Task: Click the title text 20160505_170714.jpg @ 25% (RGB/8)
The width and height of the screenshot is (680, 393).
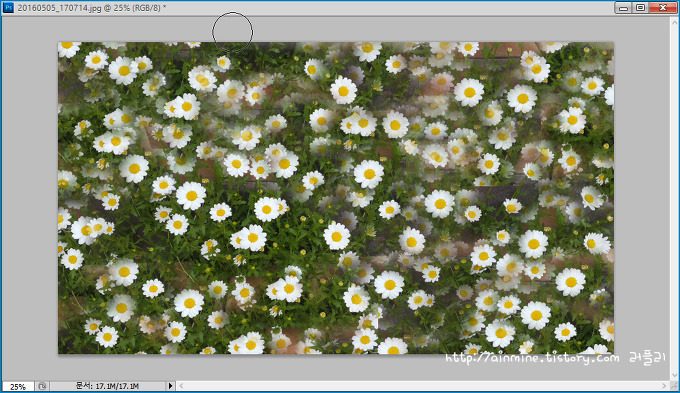Action: tap(92, 7)
